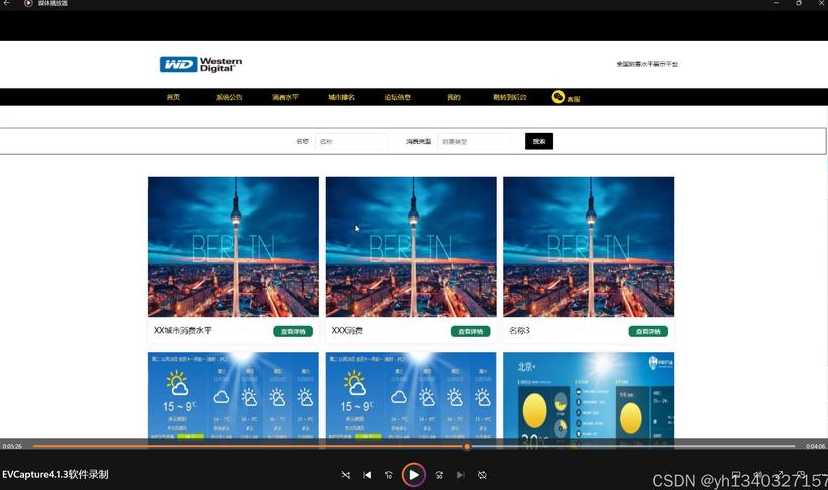The width and height of the screenshot is (828, 490).
Task: Open the 客服 chat icon in navbar
Action: coord(566,97)
